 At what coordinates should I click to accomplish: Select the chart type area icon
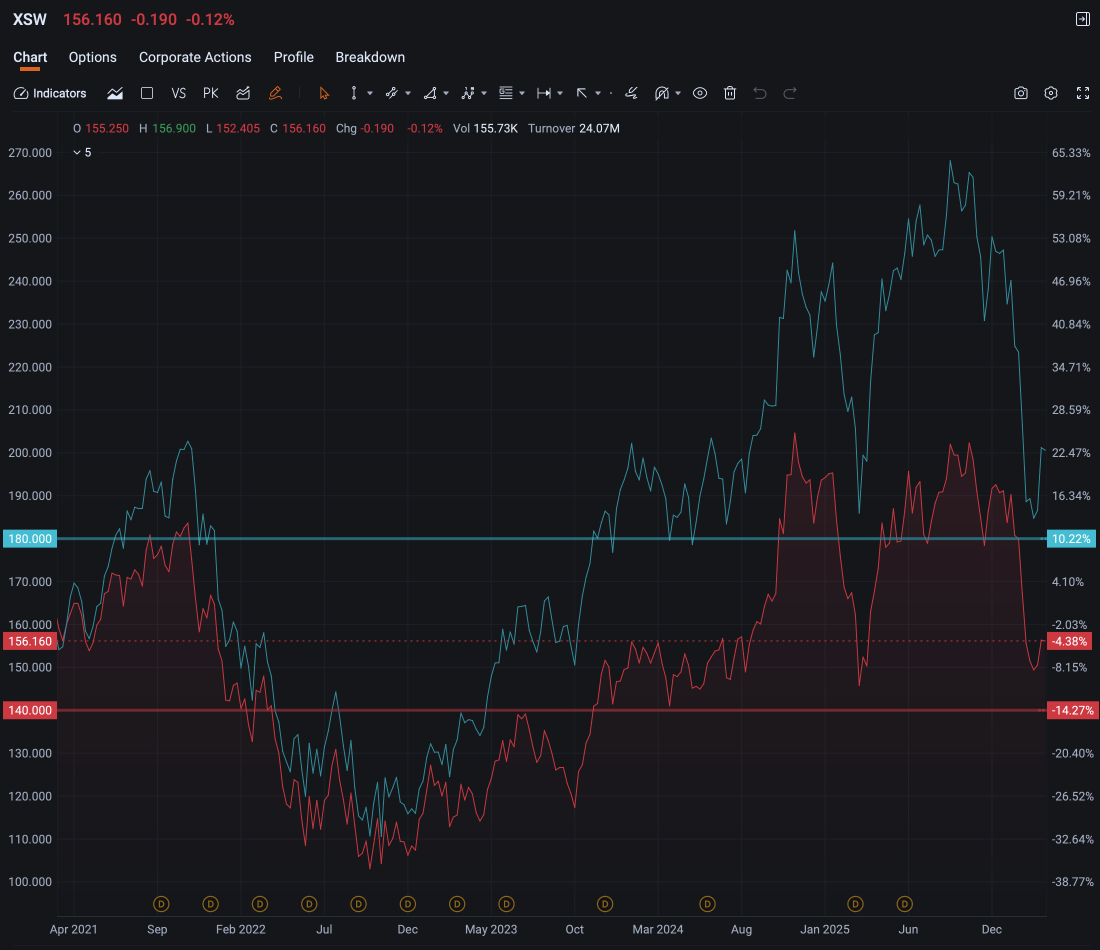point(115,93)
